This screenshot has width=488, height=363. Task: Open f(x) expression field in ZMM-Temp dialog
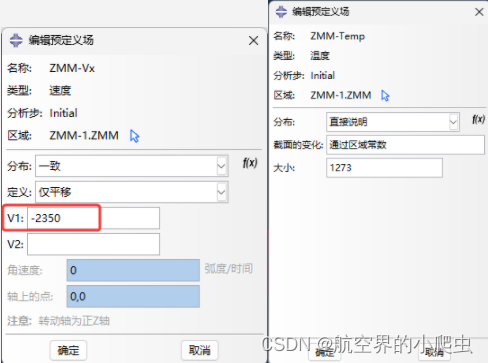(478, 119)
